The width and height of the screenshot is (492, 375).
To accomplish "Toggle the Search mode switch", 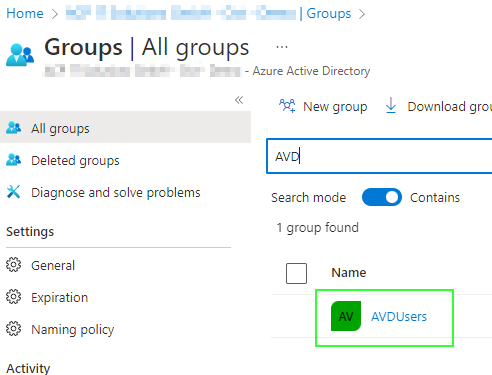I will pos(382,197).
